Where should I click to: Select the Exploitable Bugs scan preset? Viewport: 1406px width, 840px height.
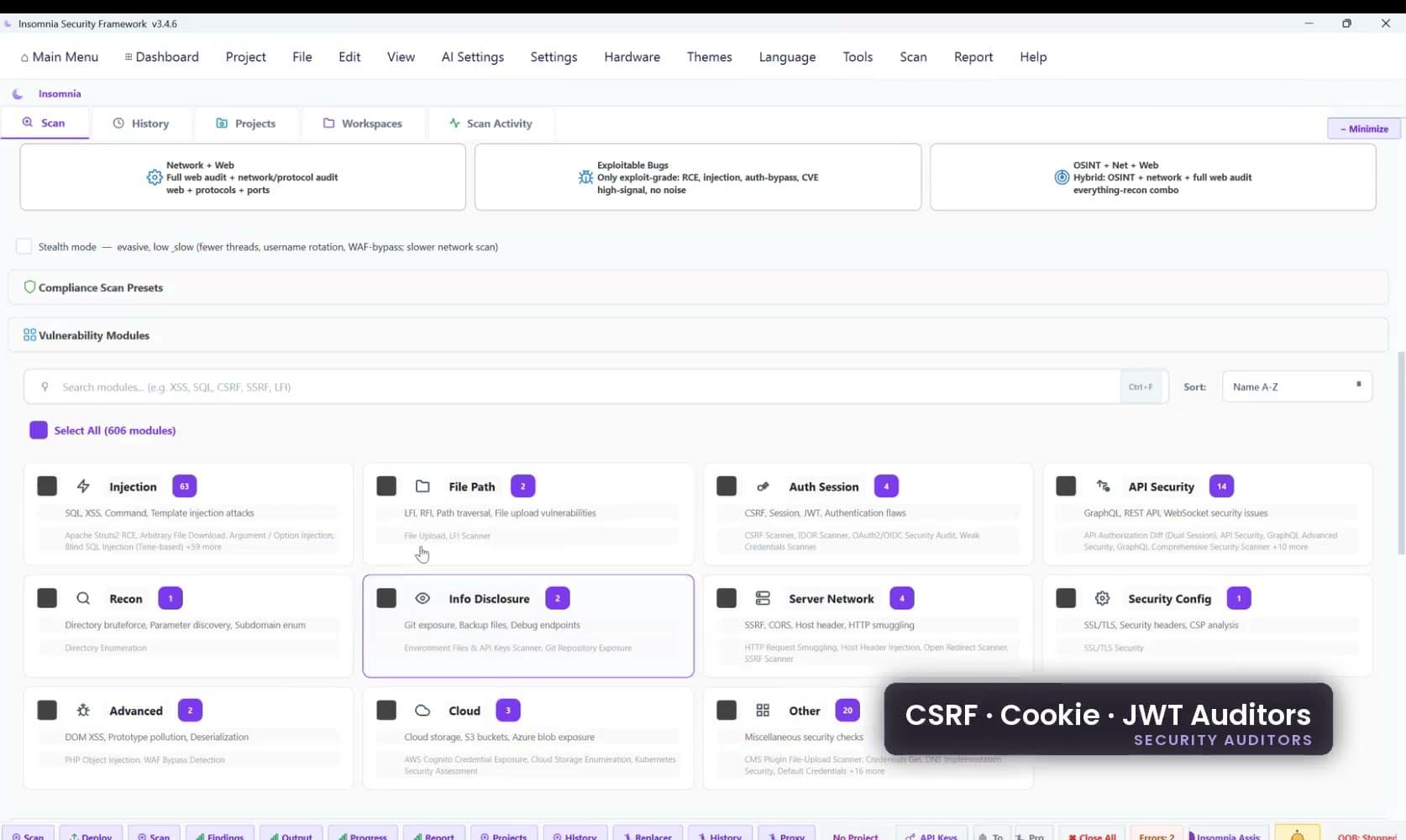[697, 177]
